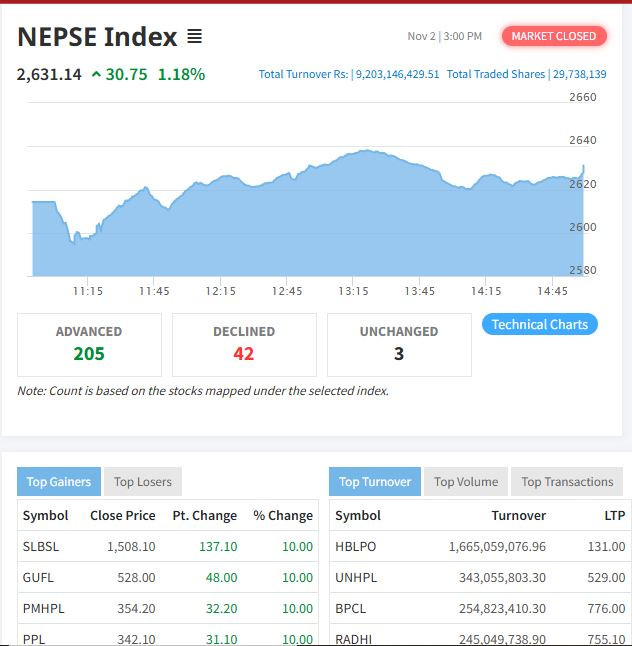Switch to the Top Volume tab
The image size is (632, 646).
coord(466,482)
